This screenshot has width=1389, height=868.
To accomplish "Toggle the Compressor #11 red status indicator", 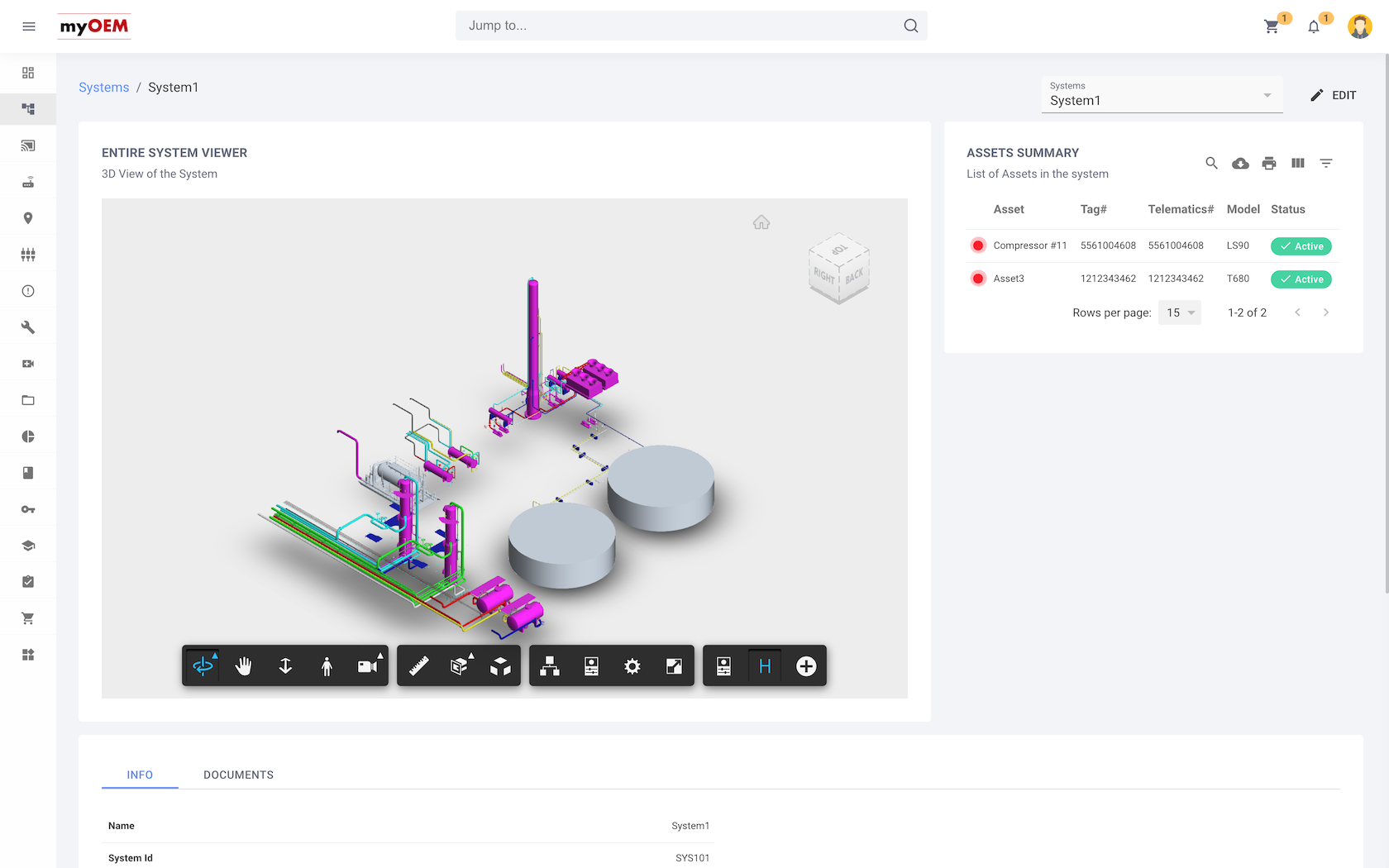I will [x=978, y=246].
